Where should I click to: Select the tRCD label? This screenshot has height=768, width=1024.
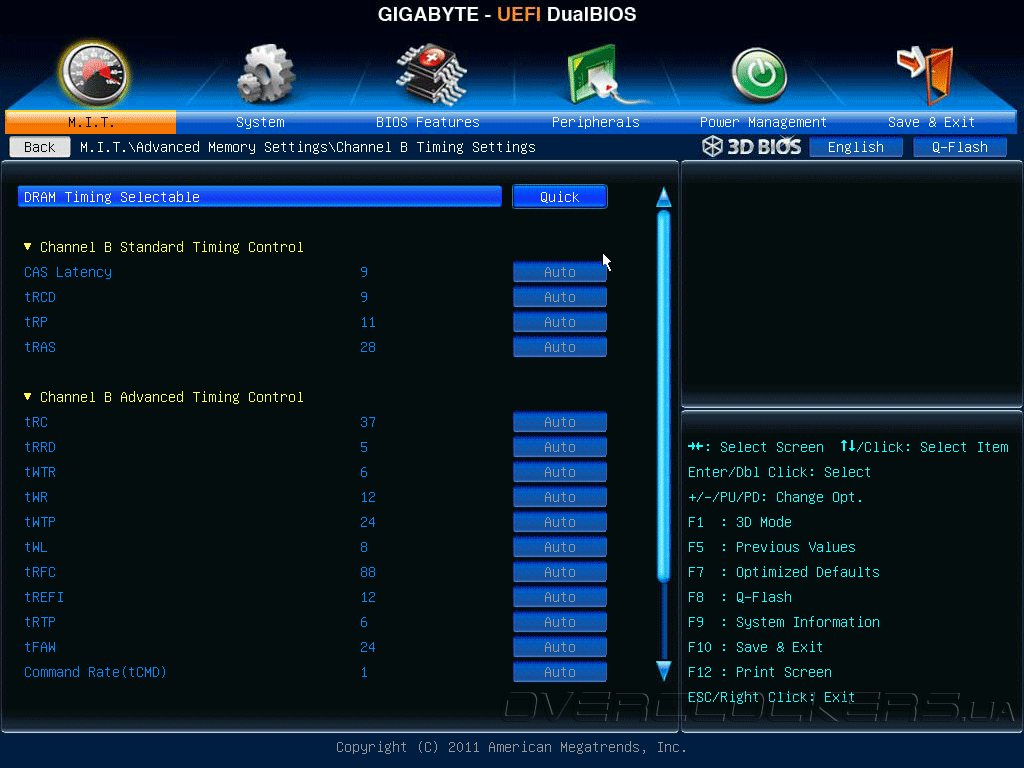(40, 296)
